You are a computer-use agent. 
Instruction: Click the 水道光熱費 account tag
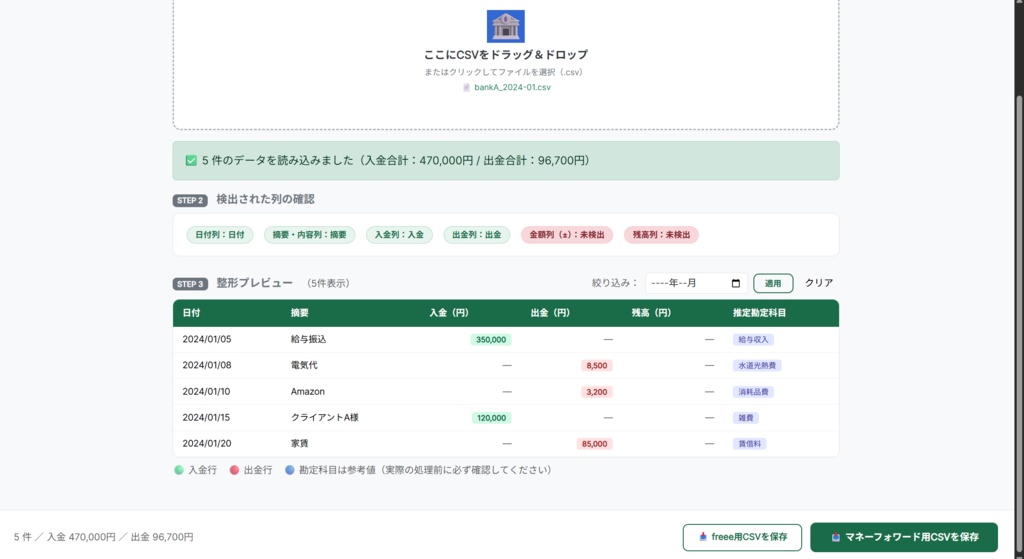coord(757,366)
